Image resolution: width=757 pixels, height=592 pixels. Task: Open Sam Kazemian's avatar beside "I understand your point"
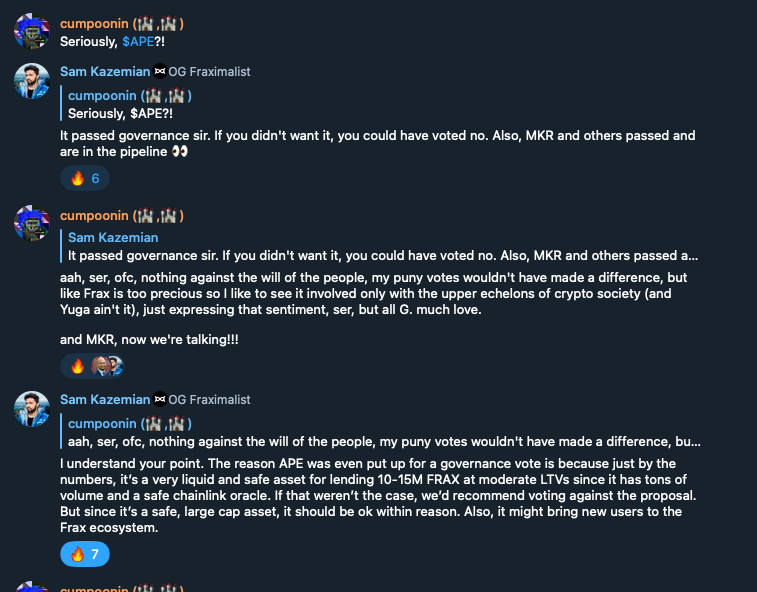(x=32, y=408)
